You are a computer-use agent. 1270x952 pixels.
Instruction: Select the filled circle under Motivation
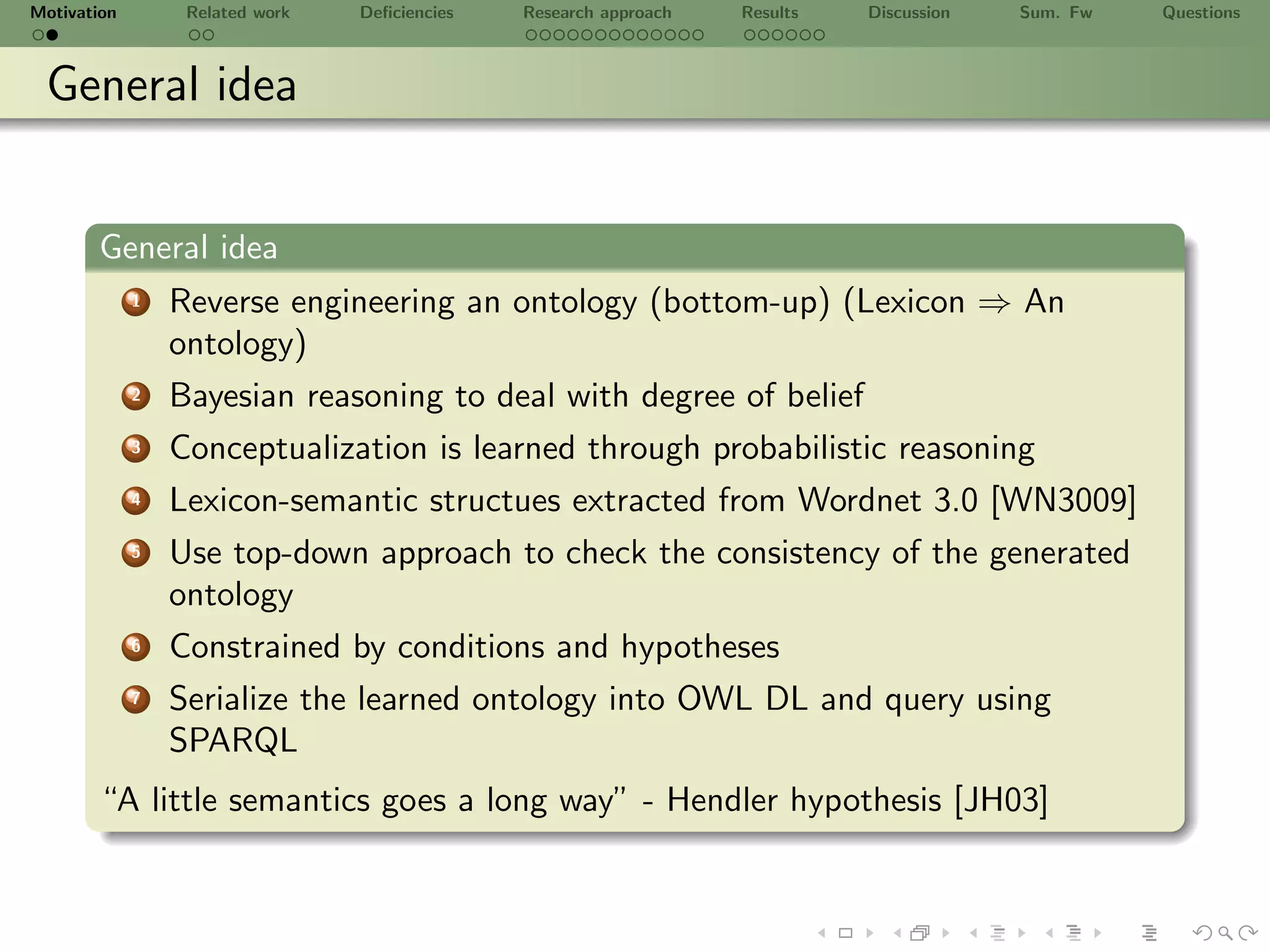[52, 35]
